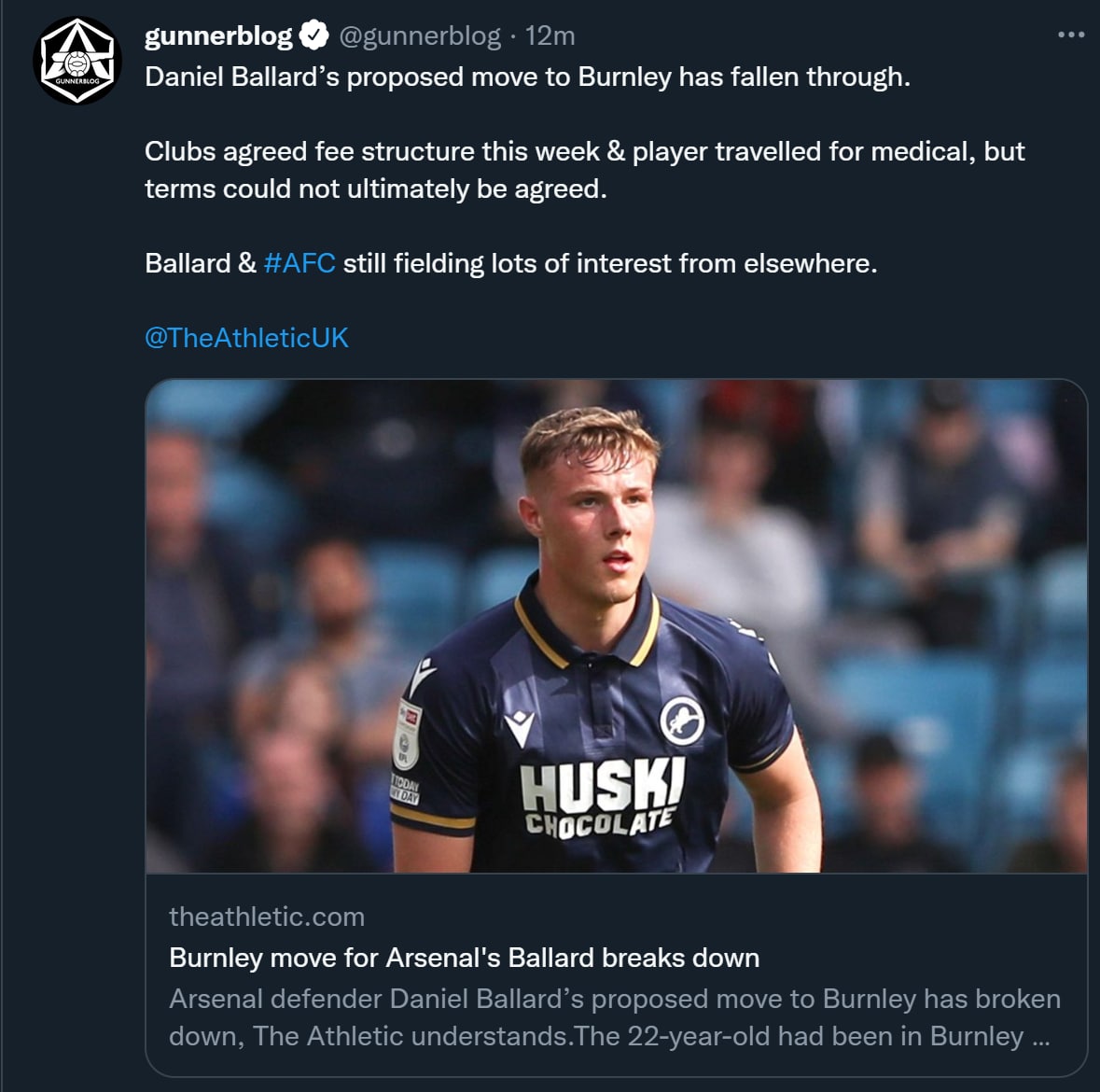Click the league sleeve badge on shirt
1100x1092 pixels.
click(409, 735)
